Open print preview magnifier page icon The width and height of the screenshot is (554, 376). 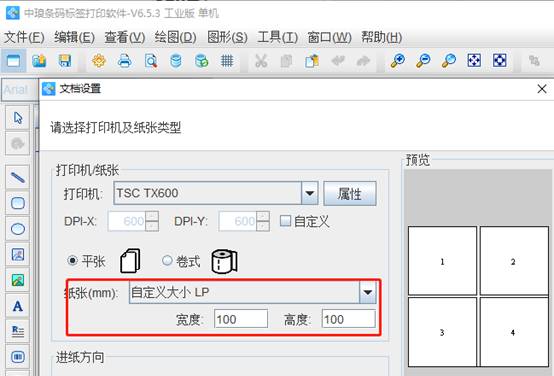151,61
